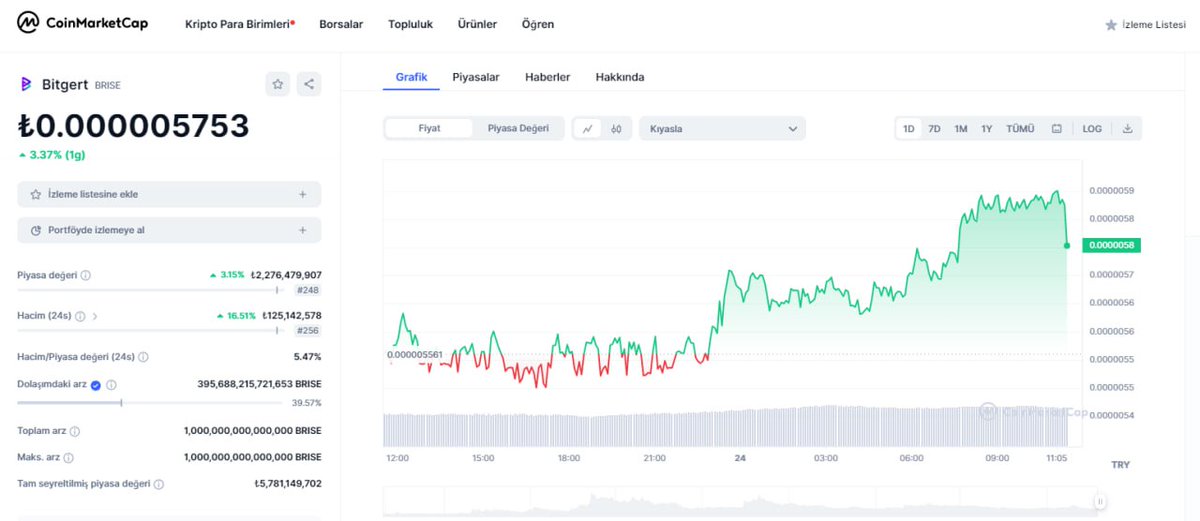This screenshot has width=1200, height=521.
Task: Click info icon beside Hacim/Piyasa değeri (24s)
Action: pyautogui.click(x=143, y=357)
